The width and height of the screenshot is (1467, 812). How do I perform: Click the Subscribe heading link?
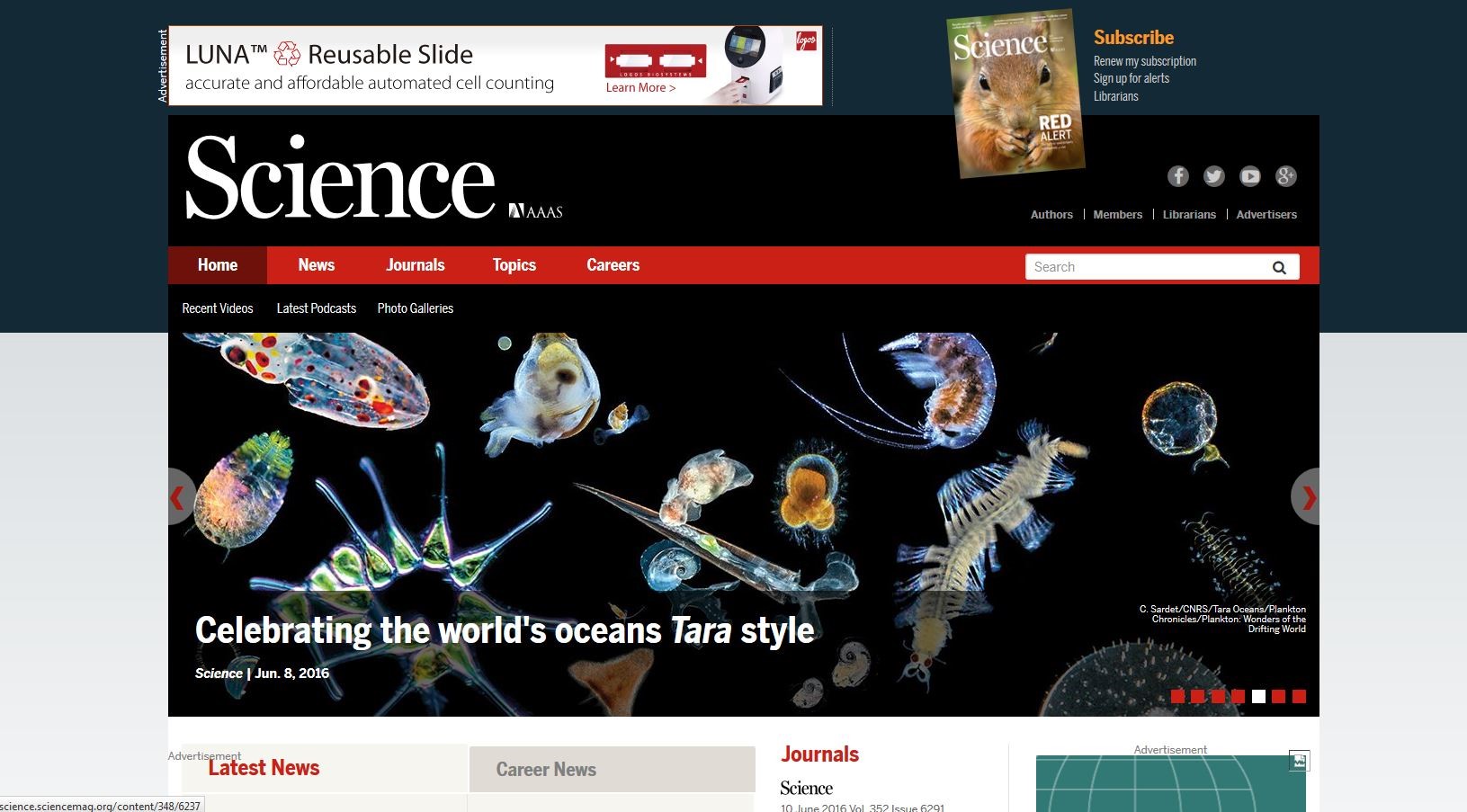(1133, 38)
